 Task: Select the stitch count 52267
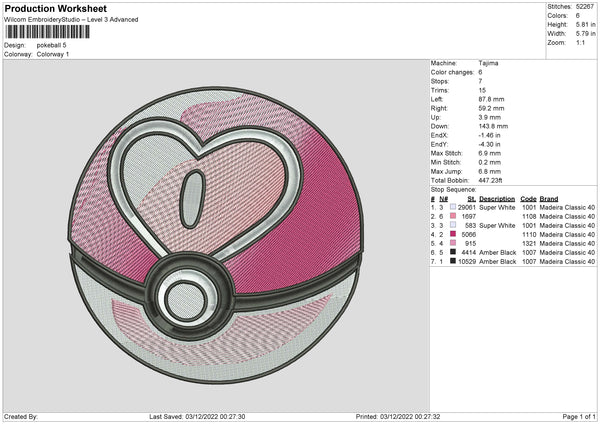point(585,7)
